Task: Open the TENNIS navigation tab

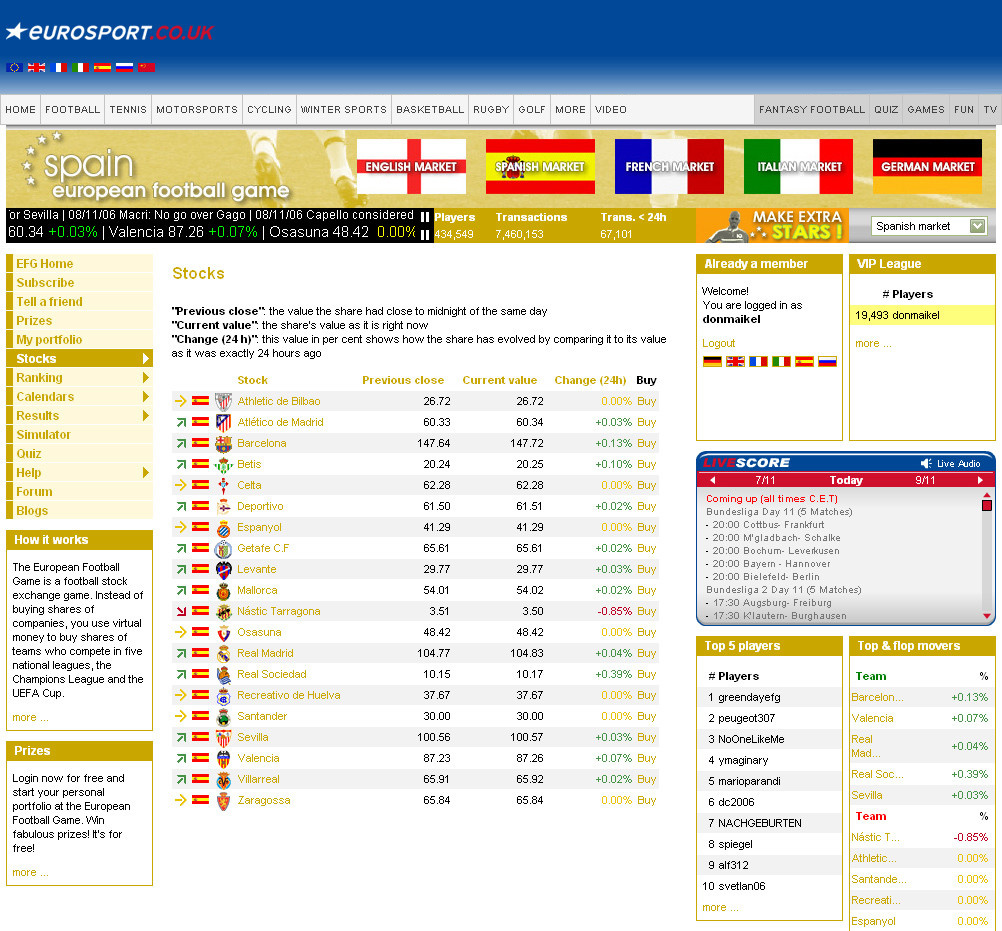Action: (128, 109)
